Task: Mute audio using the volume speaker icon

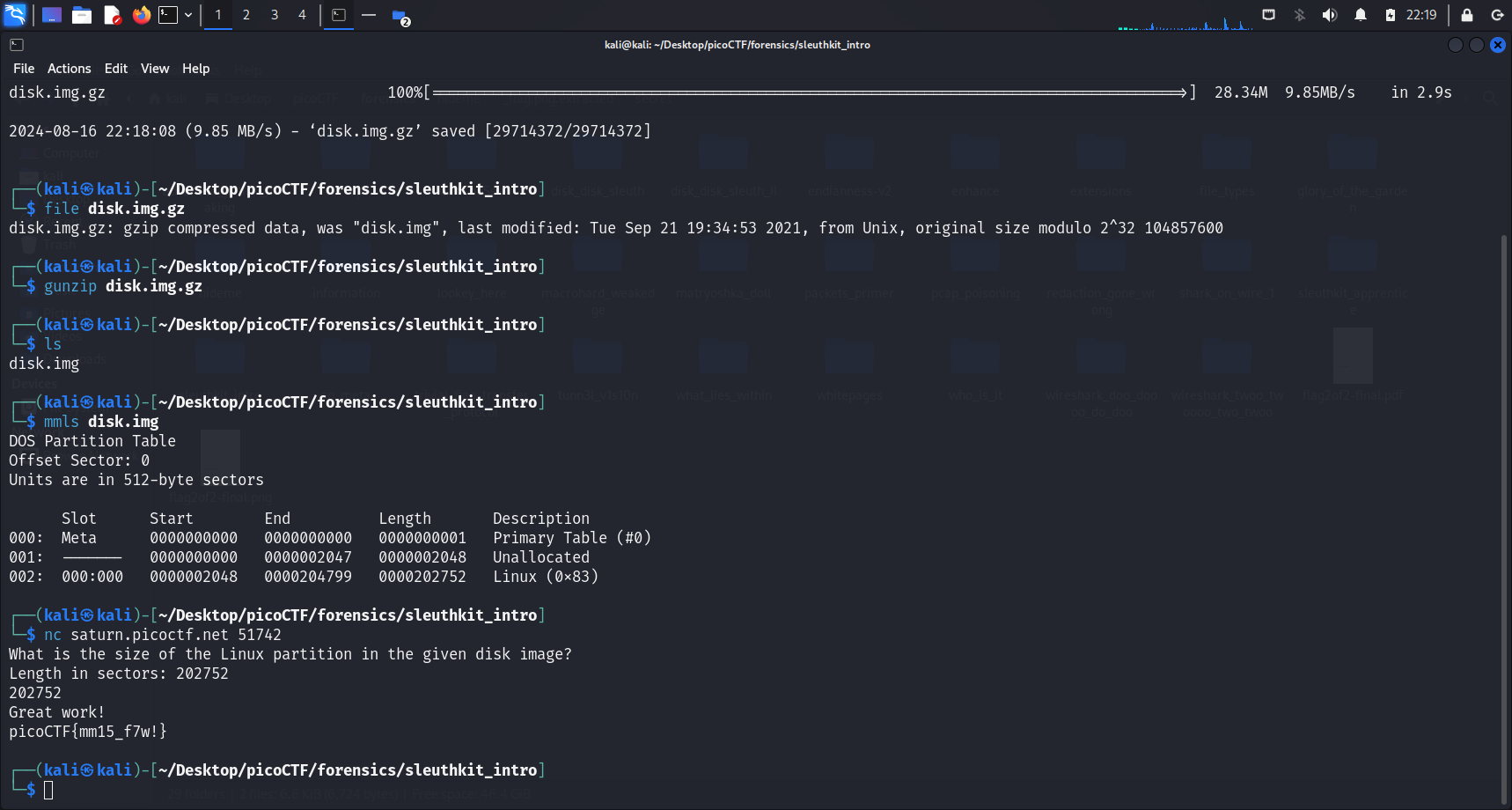Action: click(1329, 15)
